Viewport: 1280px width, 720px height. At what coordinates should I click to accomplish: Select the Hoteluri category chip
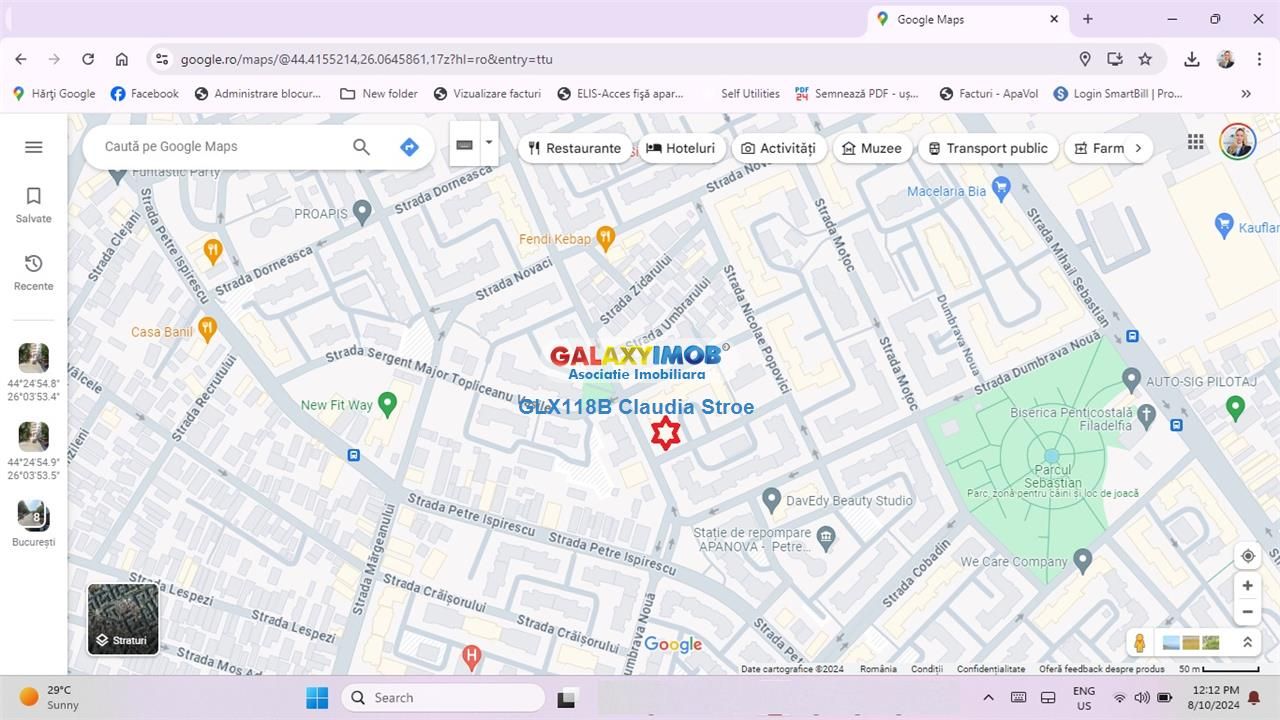[680, 148]
